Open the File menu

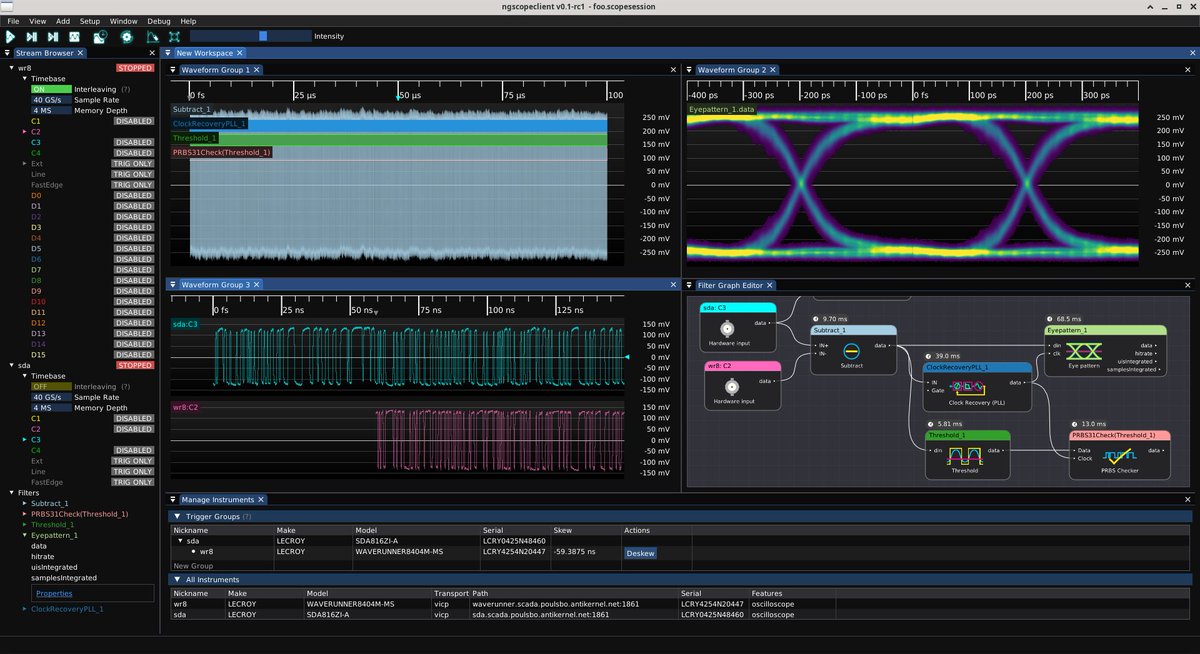[13, 20]
